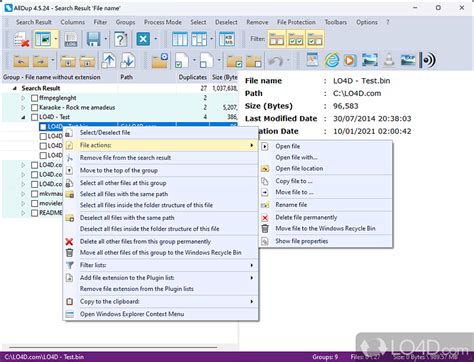Image resolution: width=474 pixels, height=362 pixels.
Task: Click the Internet Explorer viewer icon
Action: point(332,60)
